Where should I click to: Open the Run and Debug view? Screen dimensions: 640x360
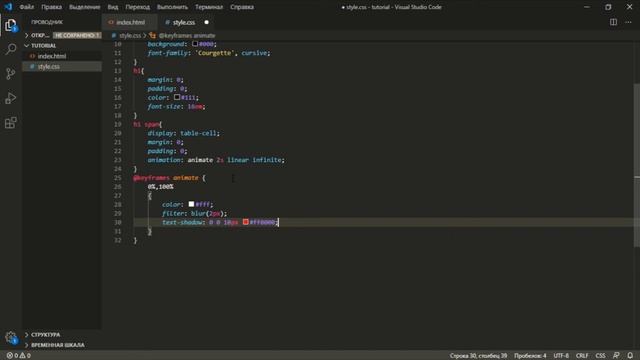coord(11,98)
